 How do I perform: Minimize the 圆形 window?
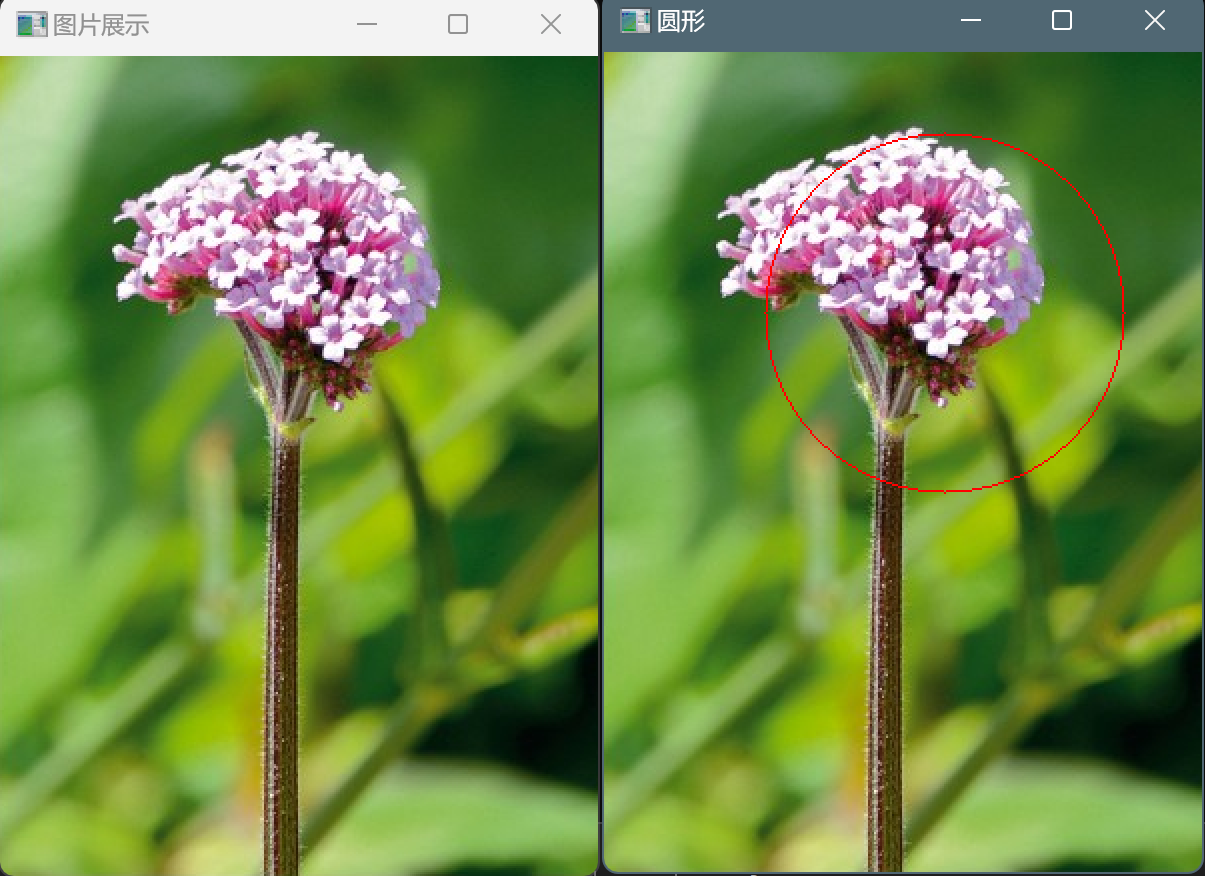pyautogui.click(x=970, y=21)
